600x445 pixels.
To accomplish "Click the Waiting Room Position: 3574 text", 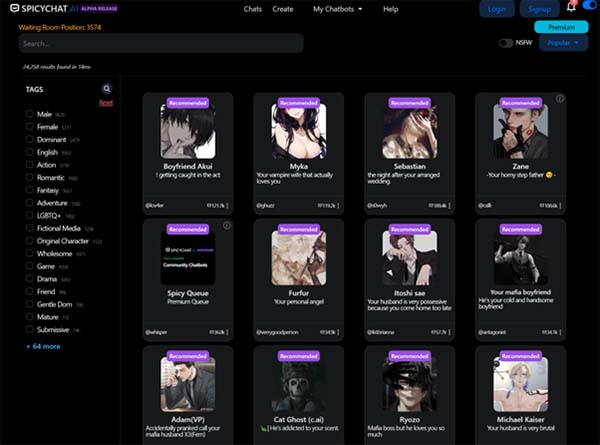I will tap(60, 27).
